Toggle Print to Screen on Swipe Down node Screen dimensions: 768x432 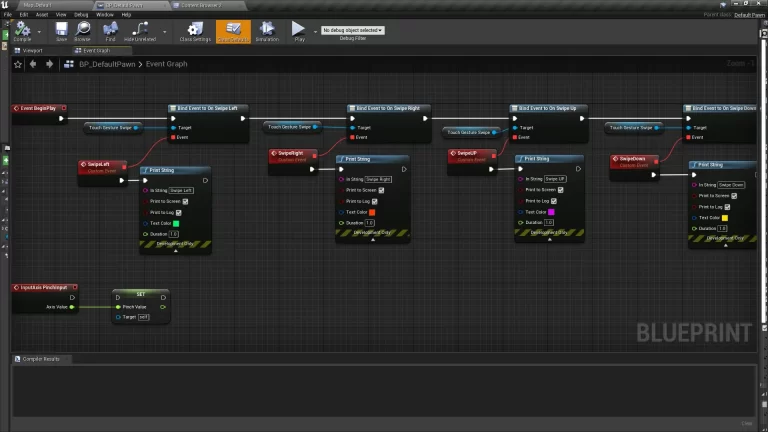(734, 195)
